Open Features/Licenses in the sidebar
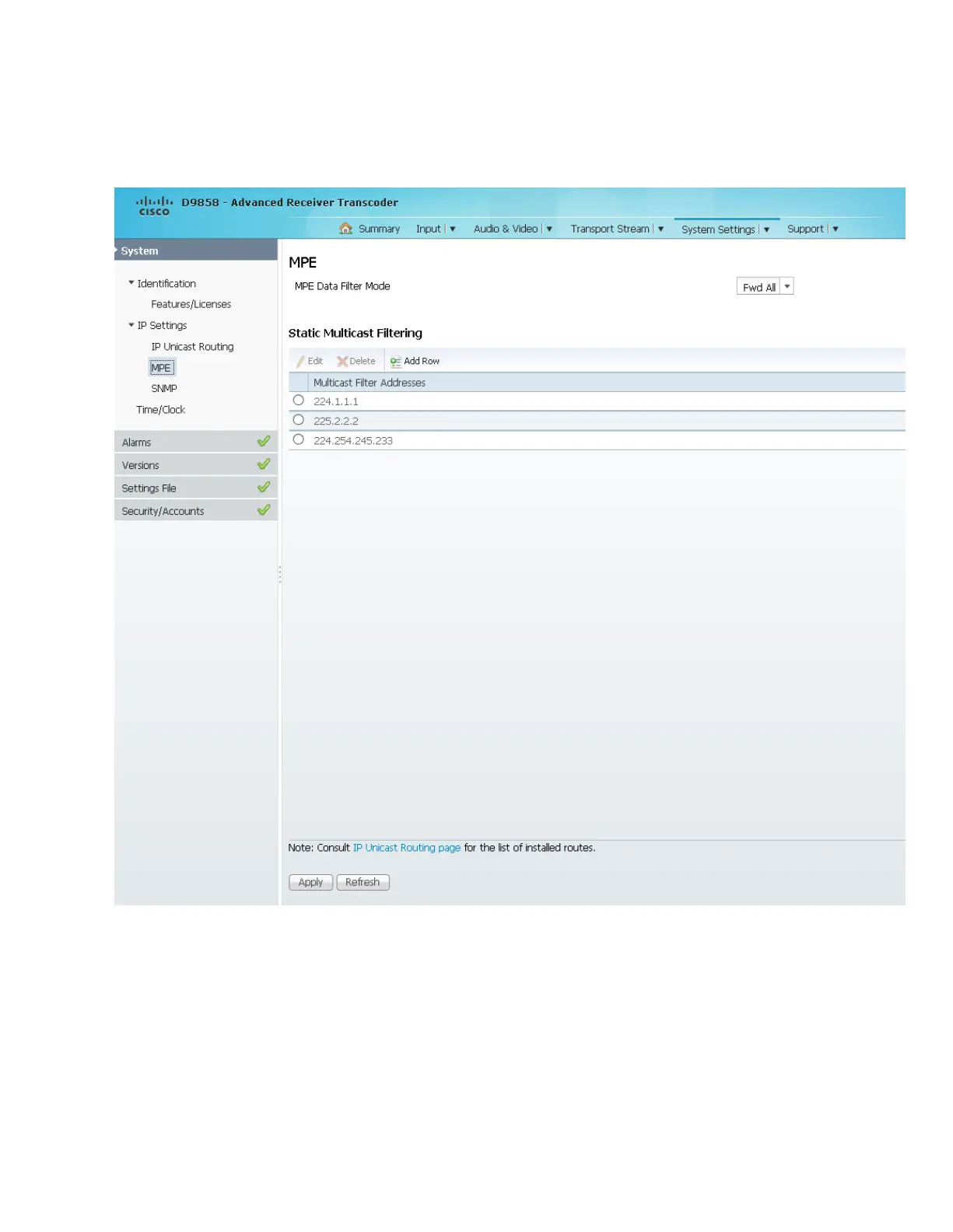Image resolution: width=953 pixels, height=1232 pixels. point(191,304)
